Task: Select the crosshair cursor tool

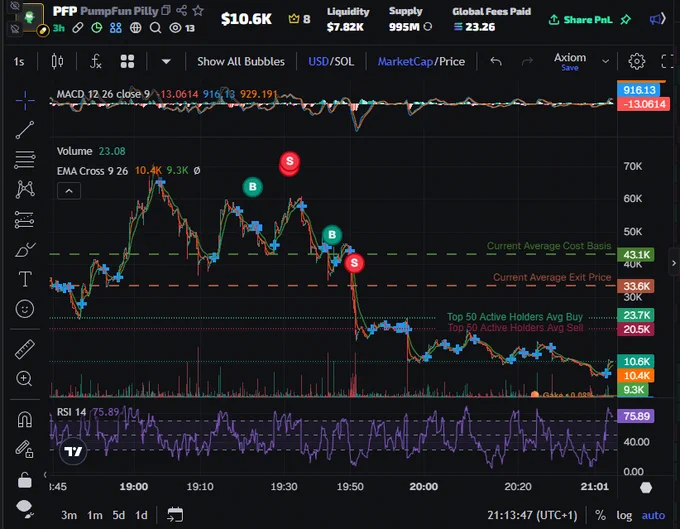Action: [25, 101]
